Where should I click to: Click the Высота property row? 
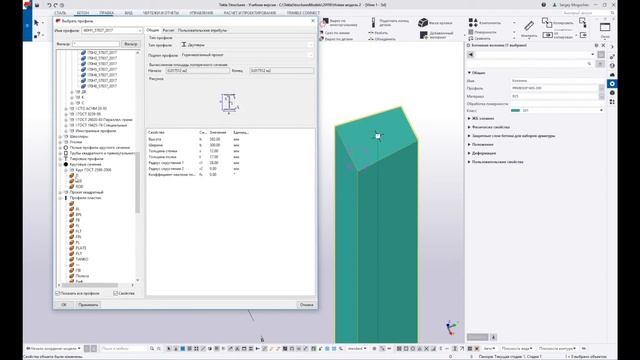[x=199, y=139]
